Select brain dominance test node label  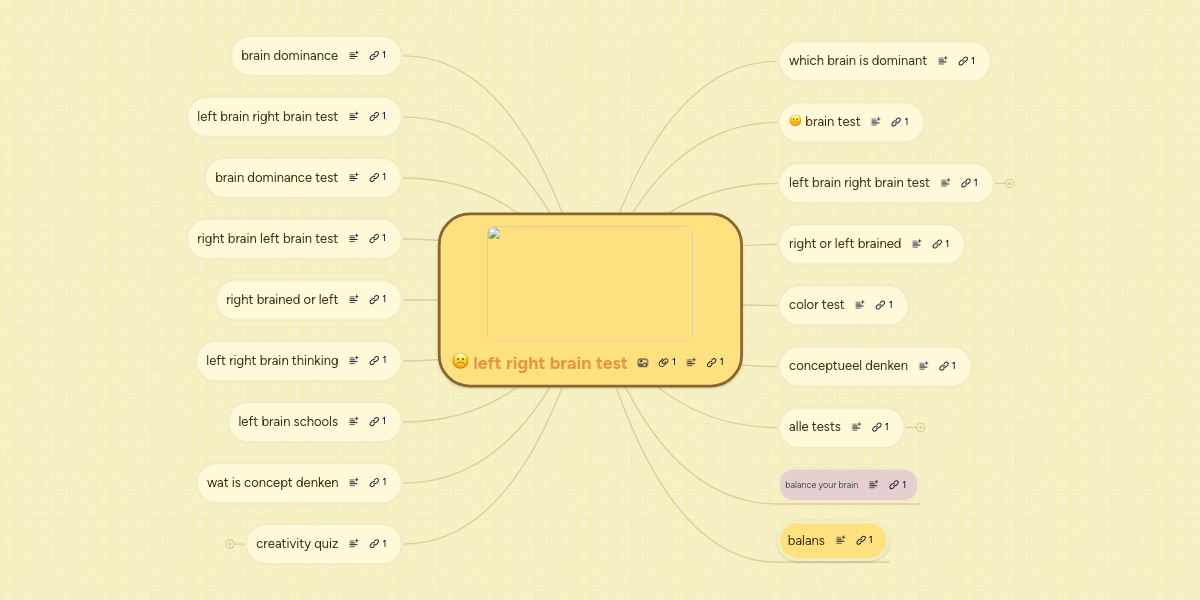click(x=277, y=178)
